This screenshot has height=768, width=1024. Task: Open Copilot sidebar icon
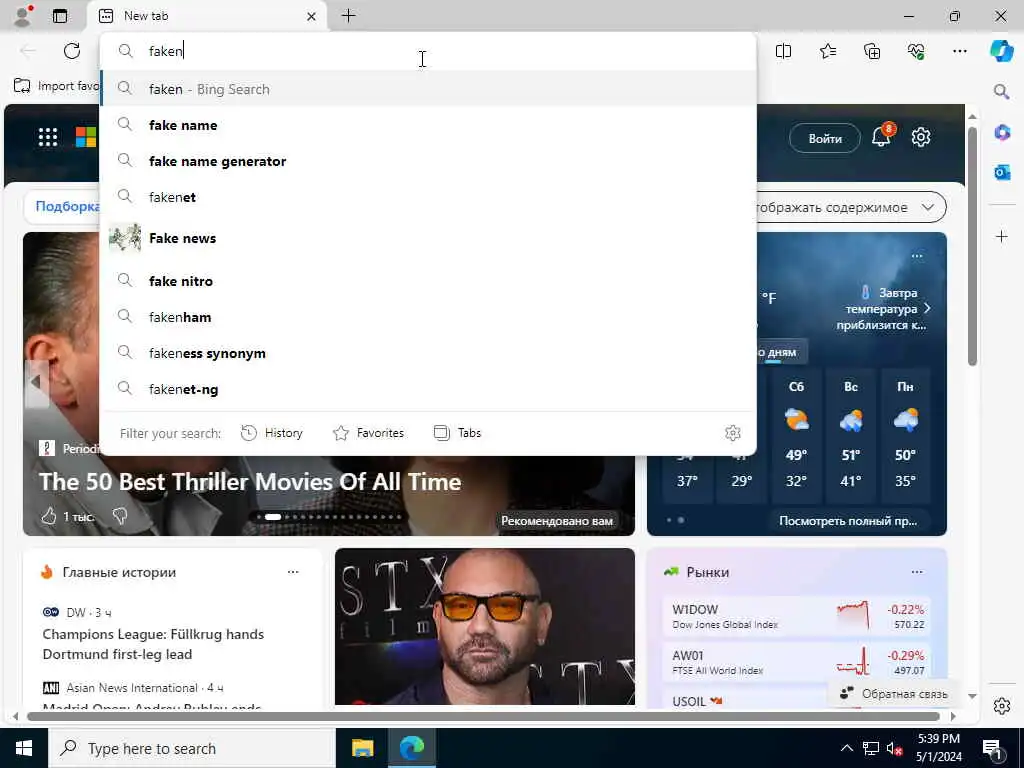coord(1002,51)
